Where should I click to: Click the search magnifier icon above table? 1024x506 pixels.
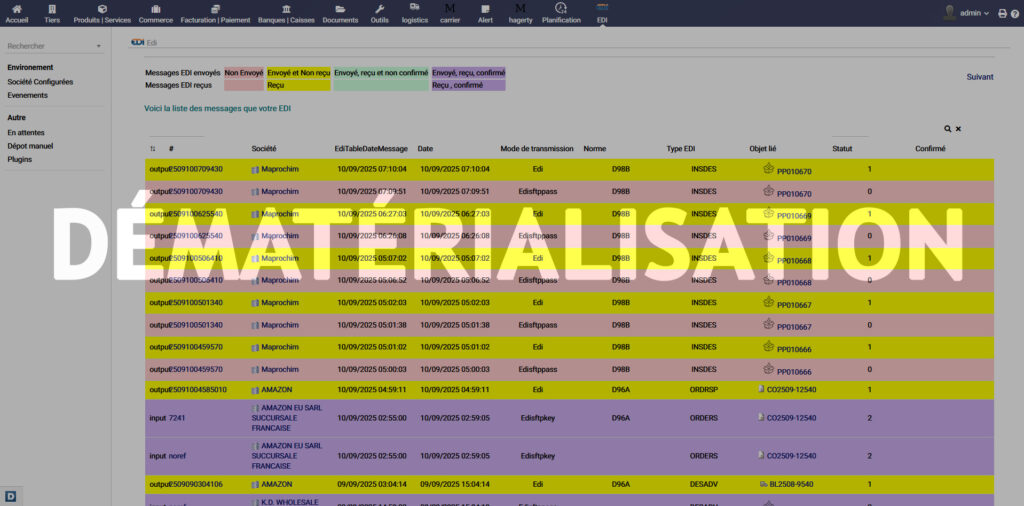pyautogui.click(x=947, y=129)
